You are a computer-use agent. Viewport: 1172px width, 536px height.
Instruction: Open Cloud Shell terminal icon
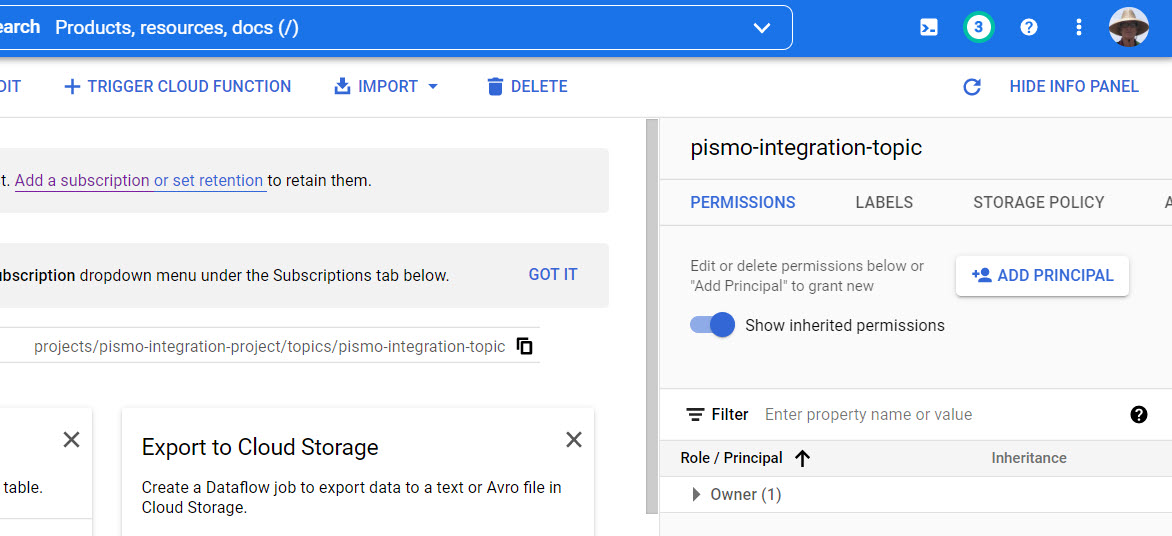(x=928, y=28)
